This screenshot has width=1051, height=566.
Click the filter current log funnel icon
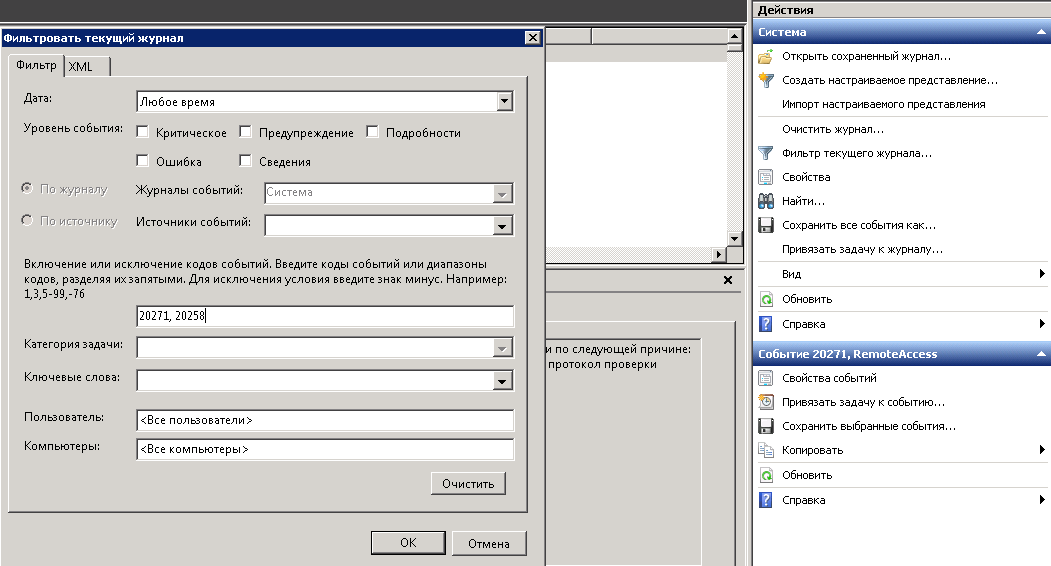click(766, 154)
